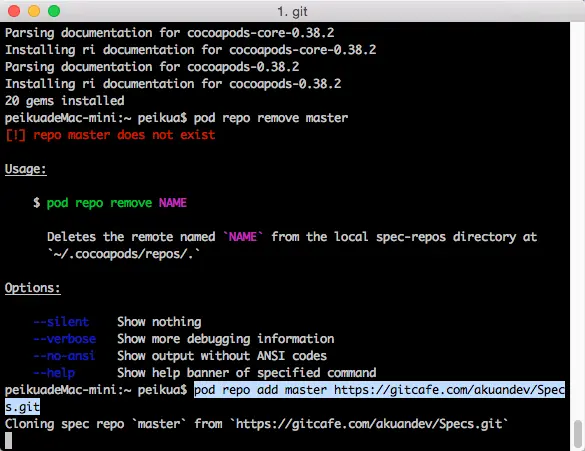Click 'Show more debugging information'
585x451 pixels.
(x=225, y=339)
